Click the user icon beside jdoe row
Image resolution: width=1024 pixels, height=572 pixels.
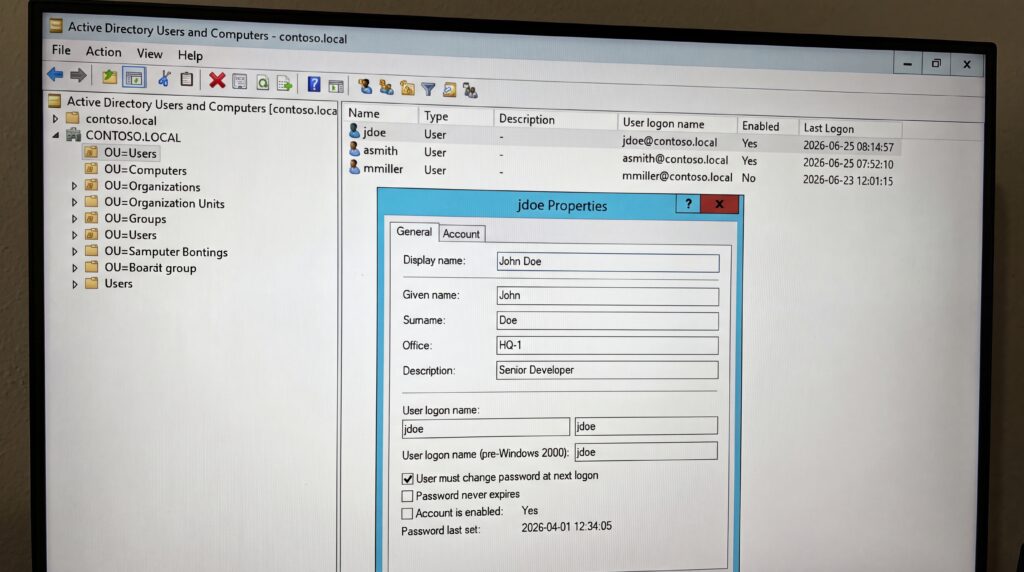pos(354,131)
